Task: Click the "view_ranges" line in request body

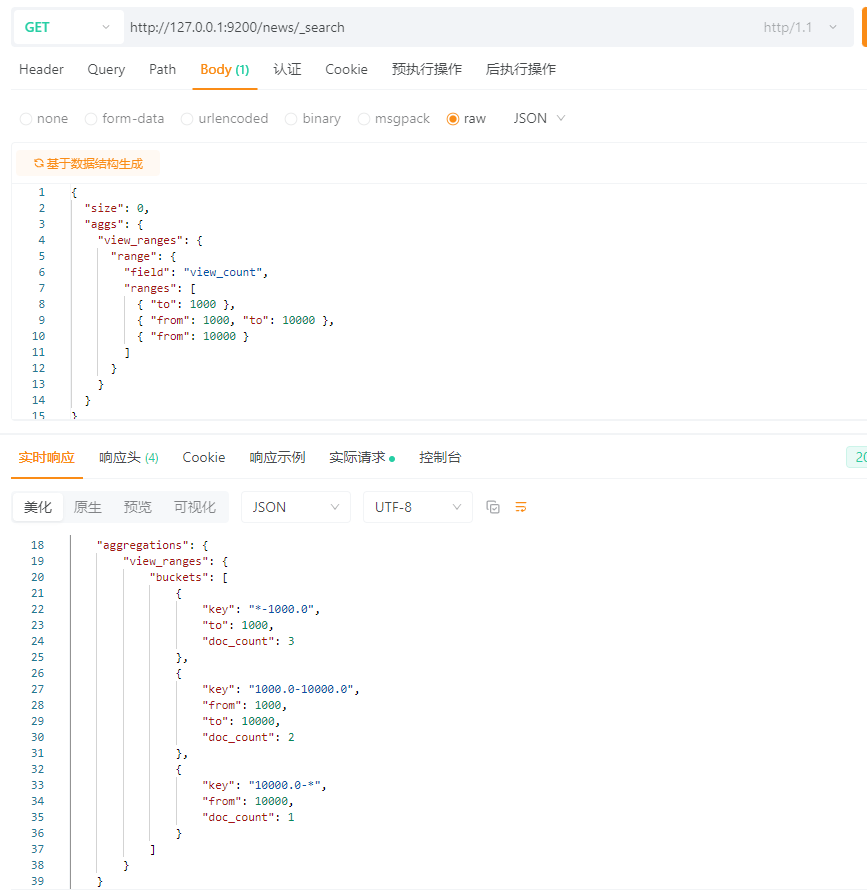Action: (150, 240)
